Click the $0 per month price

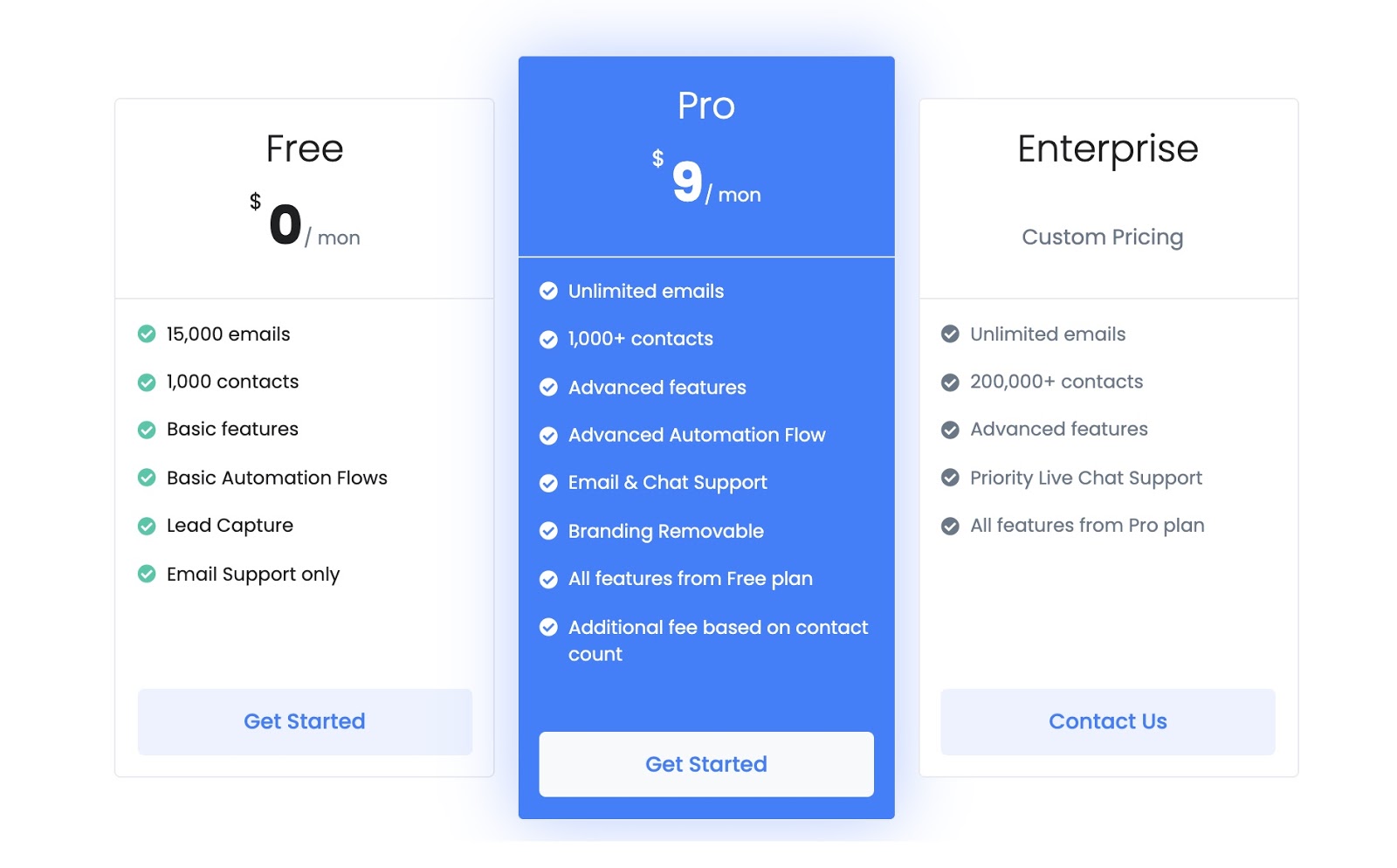305,224
